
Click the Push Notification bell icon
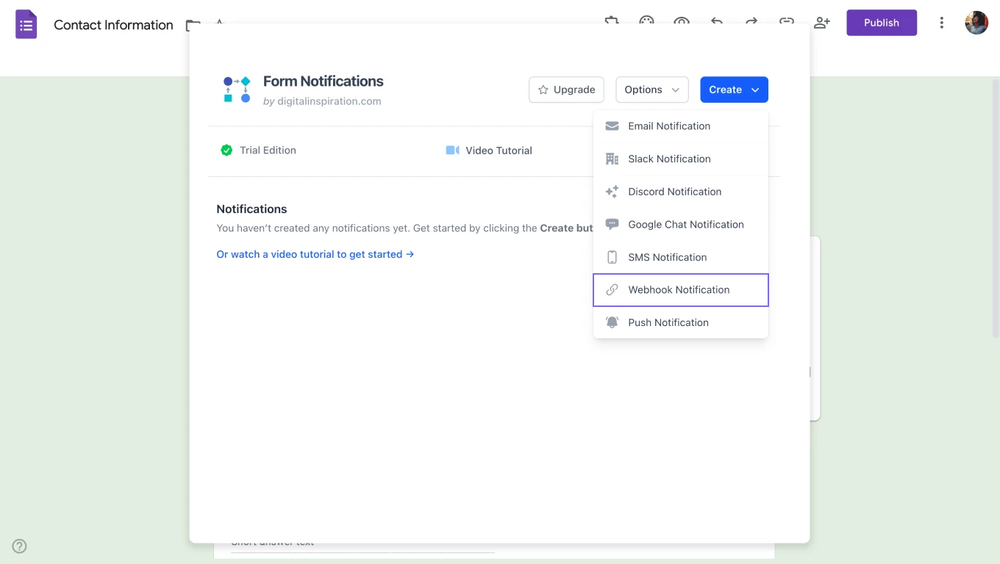point(612,322)
